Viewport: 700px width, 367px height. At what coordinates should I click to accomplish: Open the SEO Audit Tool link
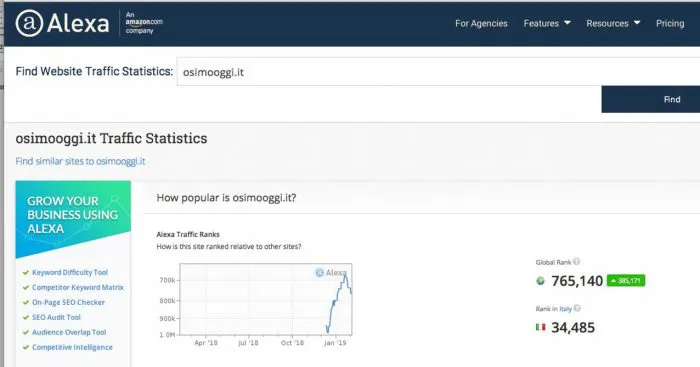pos(56,317)
